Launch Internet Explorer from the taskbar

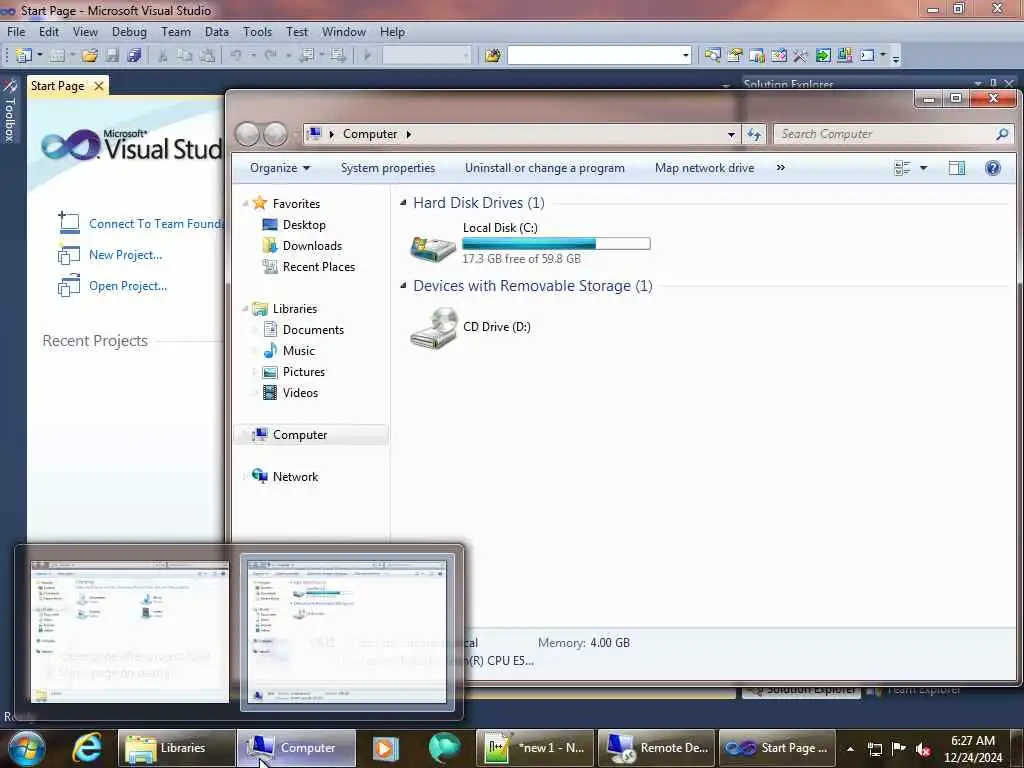pos(88,748)
